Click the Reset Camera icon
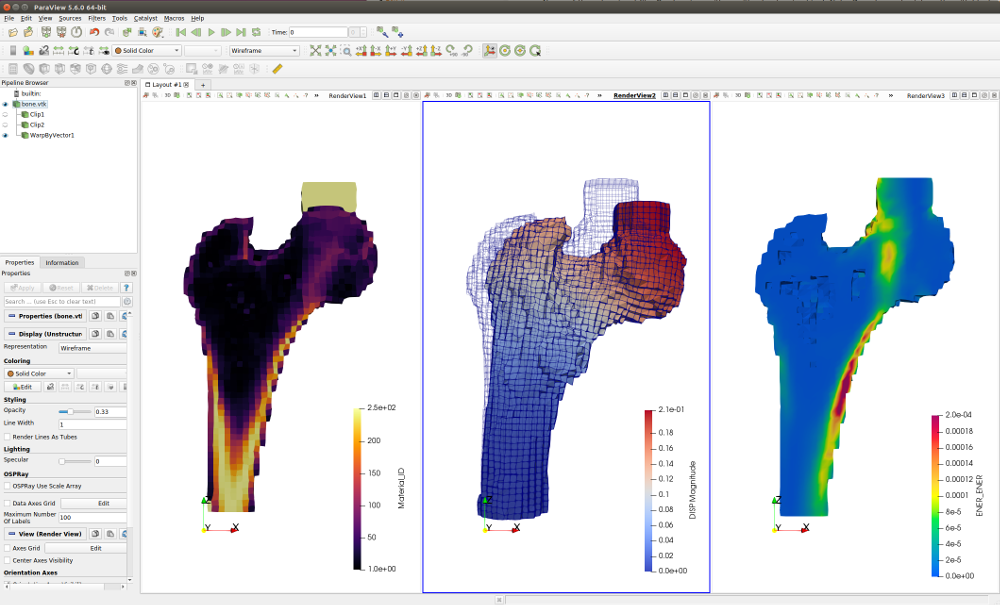Screen dimensions: 1000x605 (316, 50)
